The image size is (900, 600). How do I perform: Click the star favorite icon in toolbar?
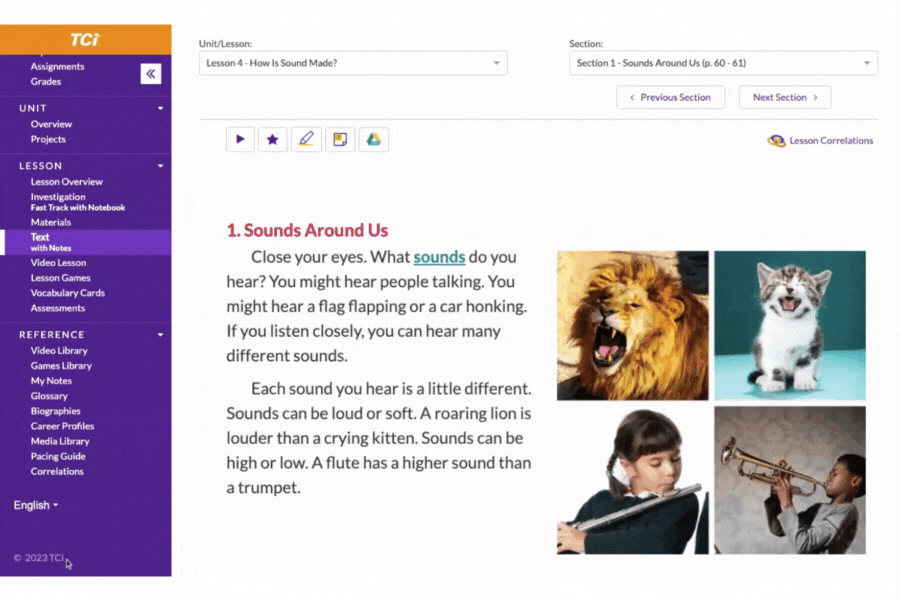tap(273, 140)
